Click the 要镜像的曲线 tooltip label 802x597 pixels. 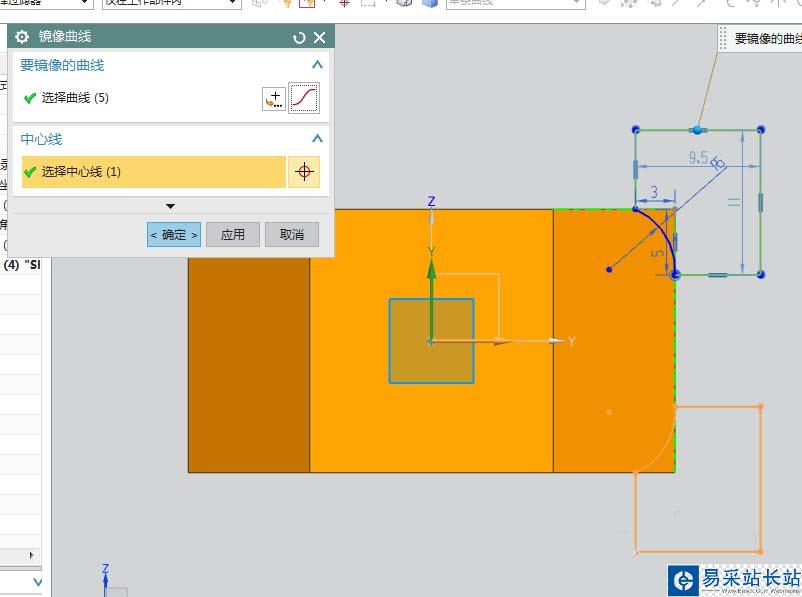click(768, 38)
